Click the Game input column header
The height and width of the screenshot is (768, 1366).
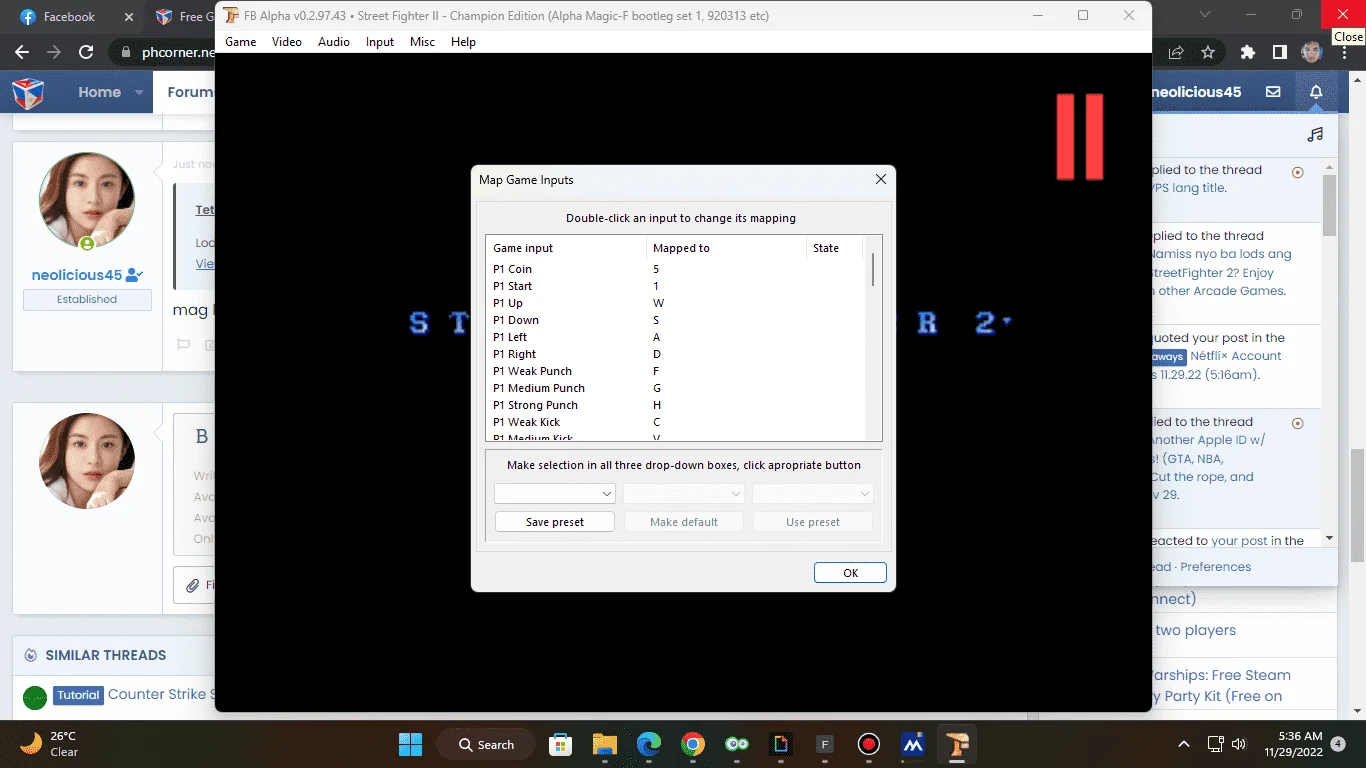[566, 248]
